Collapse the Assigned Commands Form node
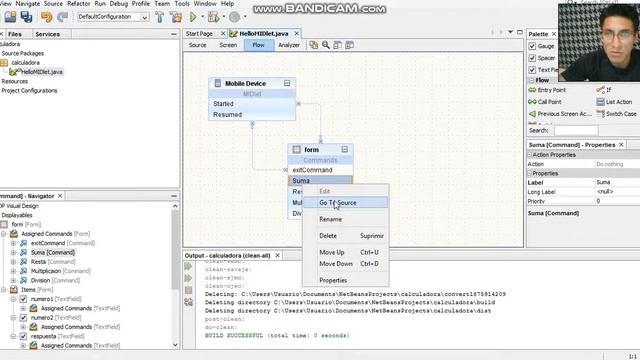The image size is (640, 360). (x=4, y=234)
